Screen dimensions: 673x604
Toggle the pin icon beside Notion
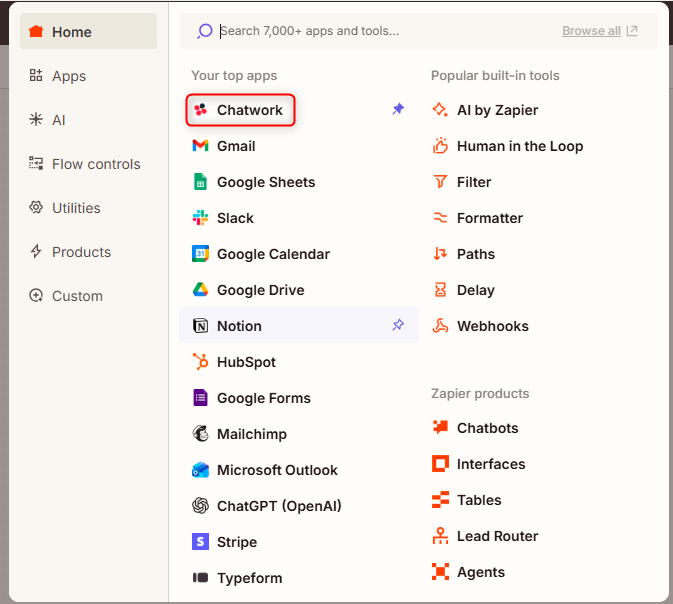[x=398, y=325]
